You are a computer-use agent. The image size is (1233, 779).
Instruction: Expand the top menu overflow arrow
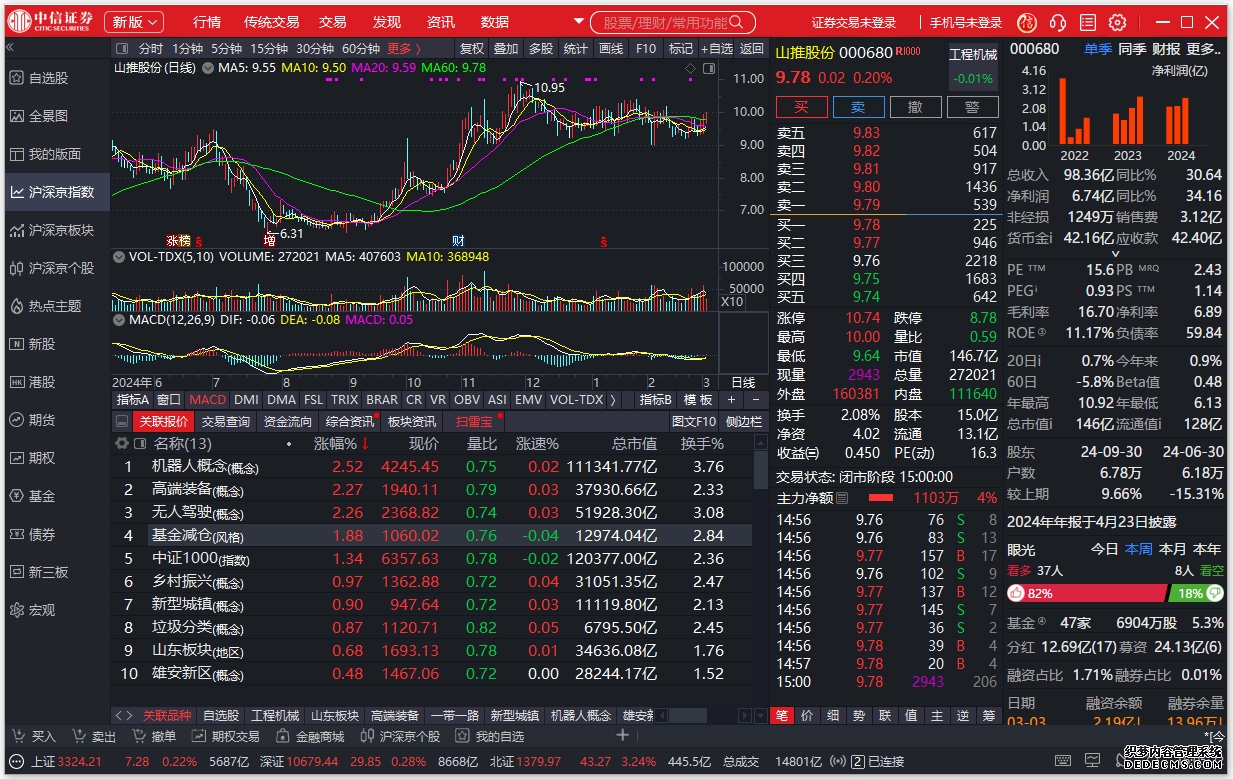578,22
